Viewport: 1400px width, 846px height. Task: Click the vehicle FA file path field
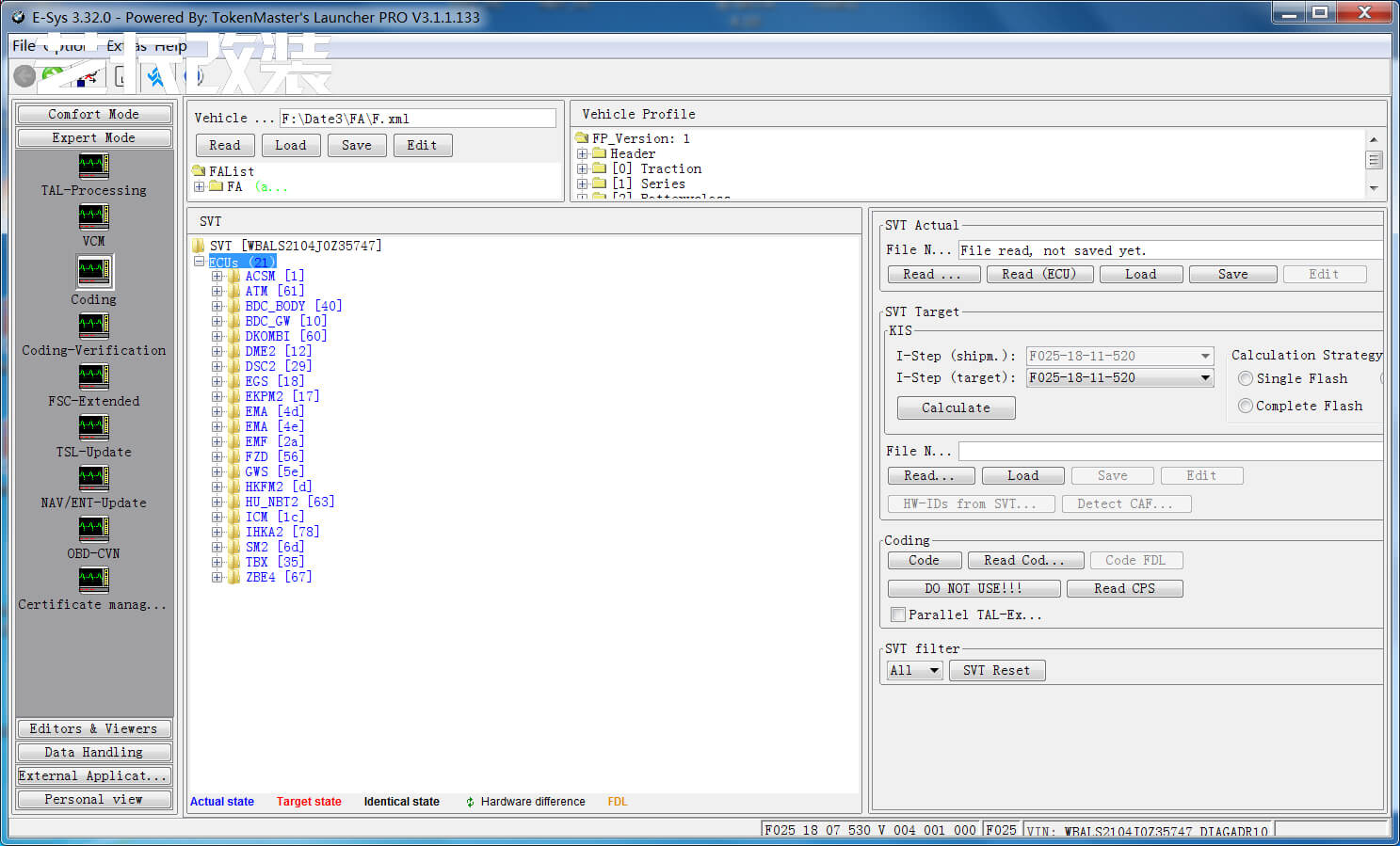pos(417,119)
